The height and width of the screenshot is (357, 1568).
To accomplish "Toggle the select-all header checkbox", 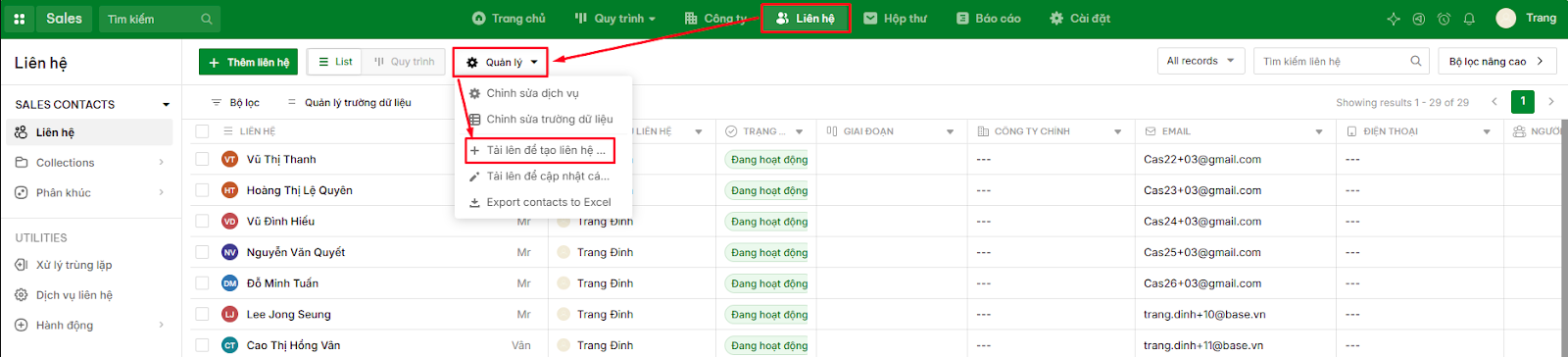I will (202, 131).
